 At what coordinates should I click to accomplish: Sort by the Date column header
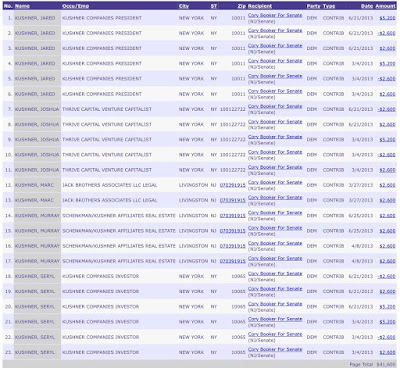[x=367, y=6]
